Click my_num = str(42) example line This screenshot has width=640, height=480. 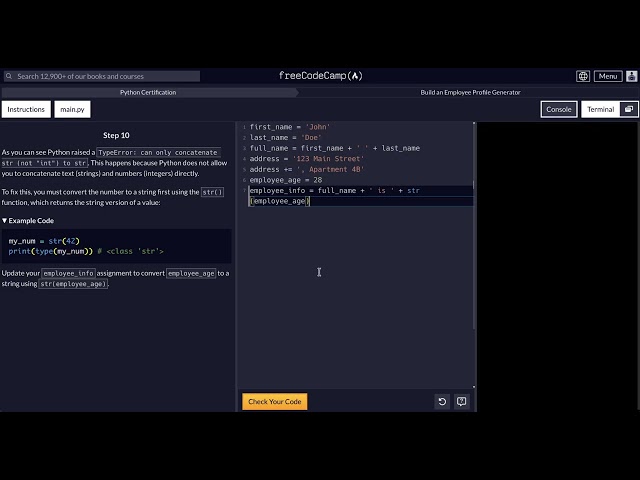44,241
